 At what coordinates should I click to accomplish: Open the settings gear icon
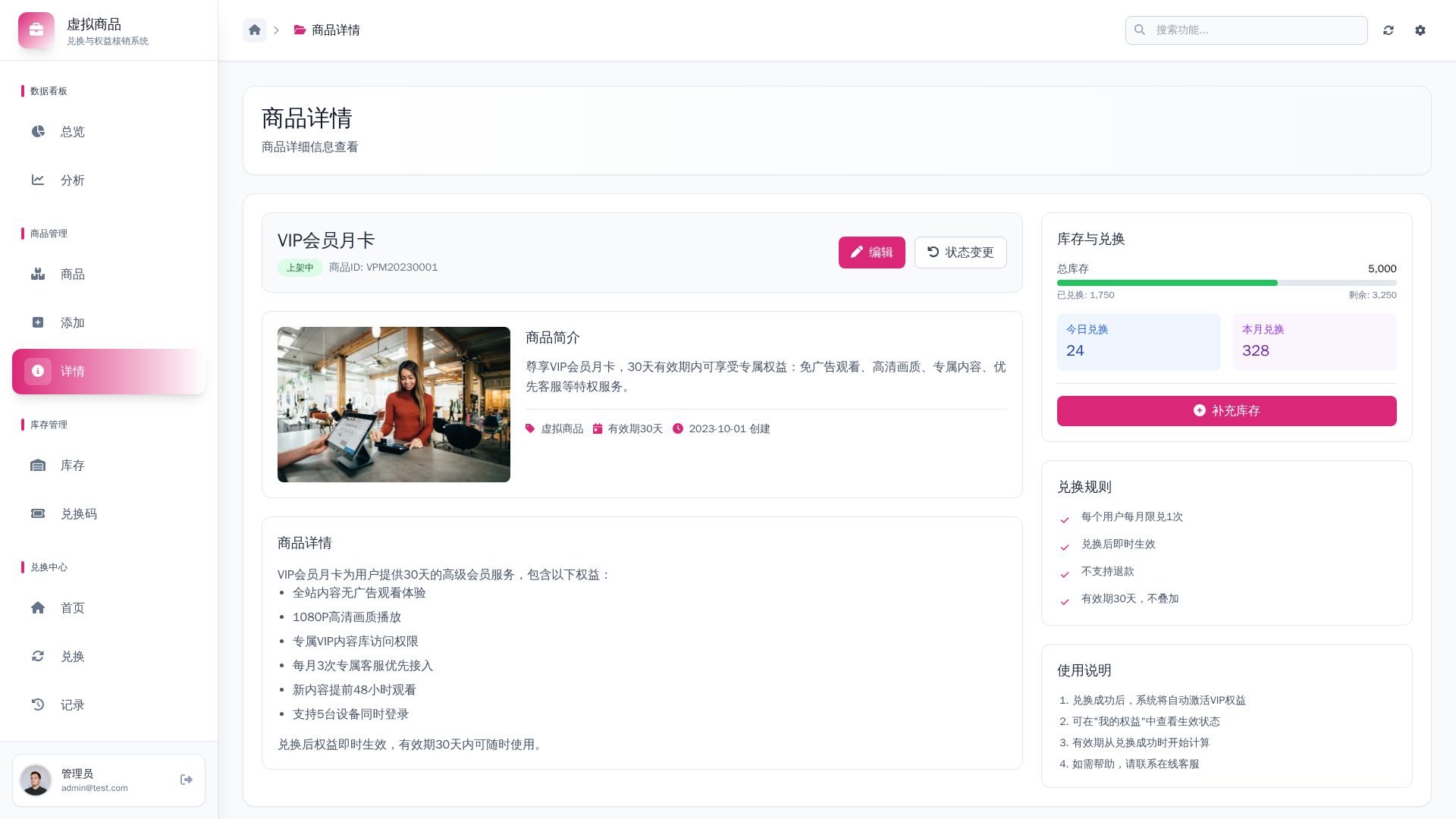tap(1420, 30)
